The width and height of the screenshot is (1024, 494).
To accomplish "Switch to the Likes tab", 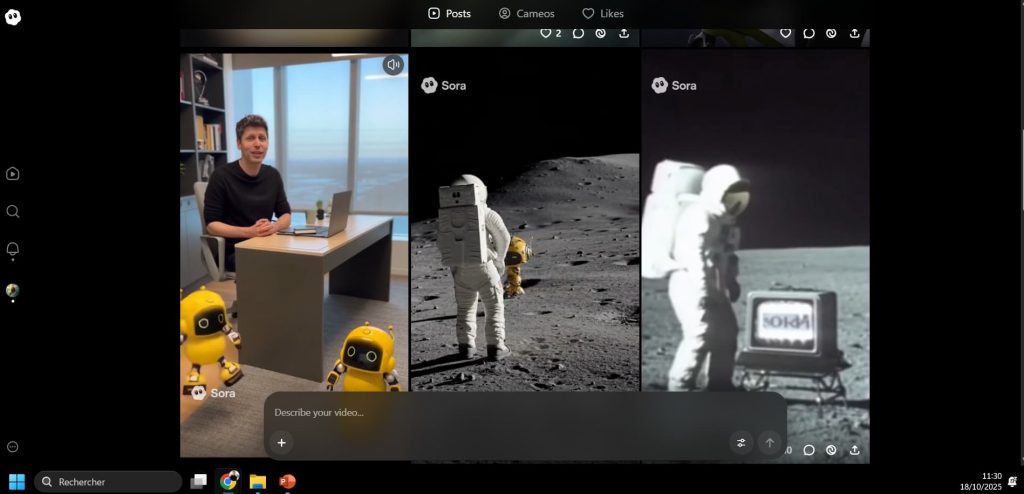I will (x=603, y=13).
